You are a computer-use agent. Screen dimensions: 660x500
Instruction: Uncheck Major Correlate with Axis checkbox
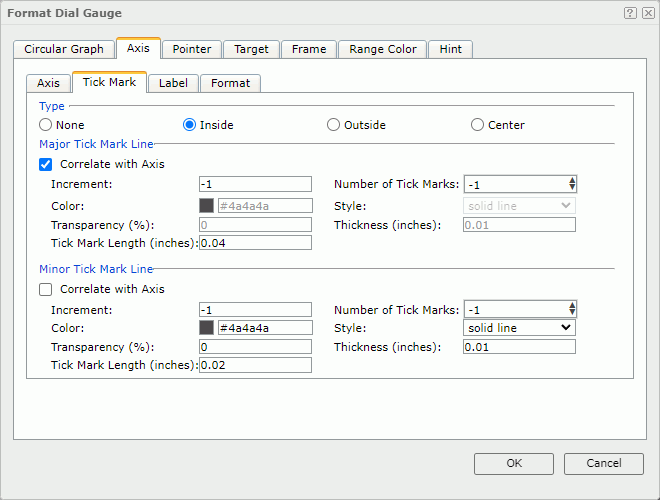[45, 164]
